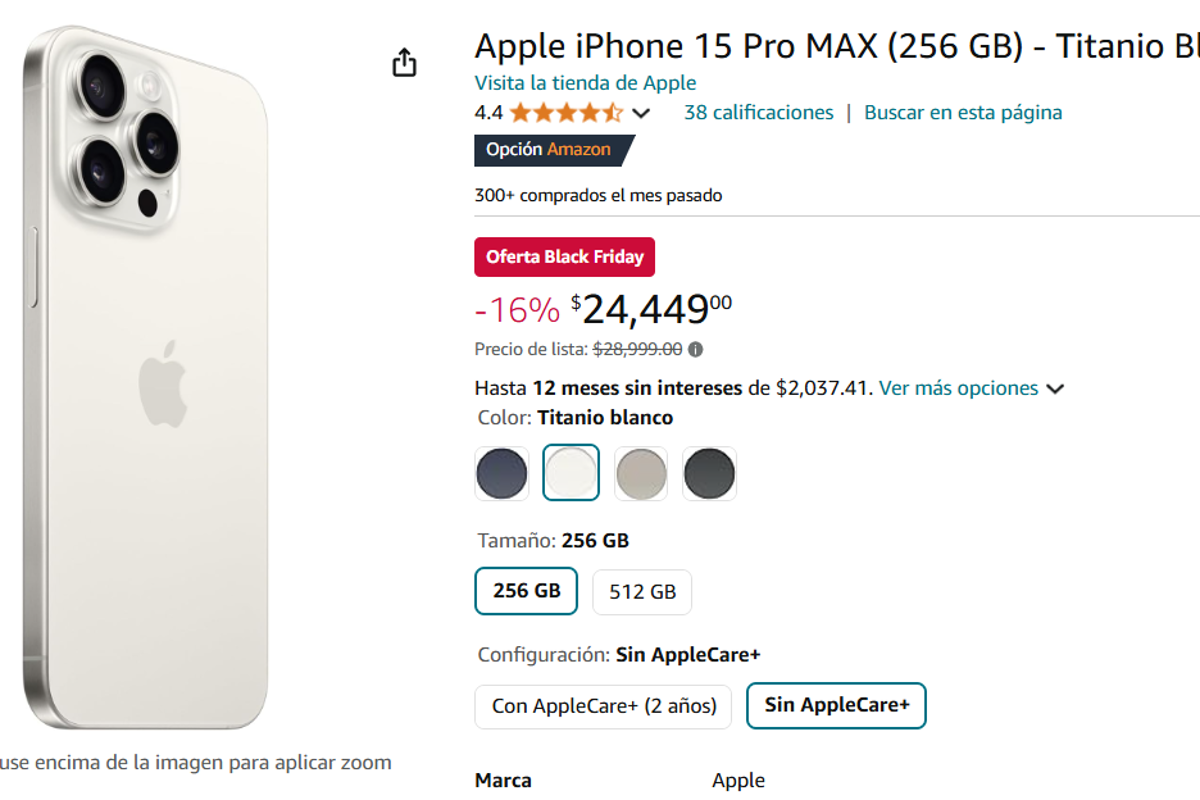Select the '512 GB' storage option

tap(642, 591)
